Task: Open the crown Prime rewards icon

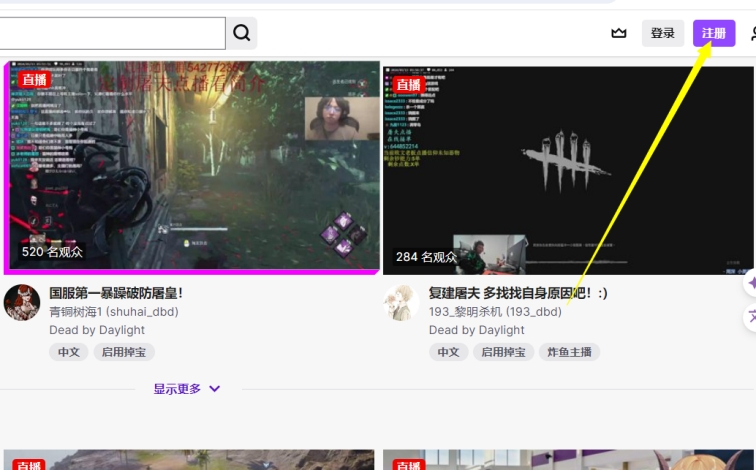Action: pyautogui.click(x=619, y=33)
